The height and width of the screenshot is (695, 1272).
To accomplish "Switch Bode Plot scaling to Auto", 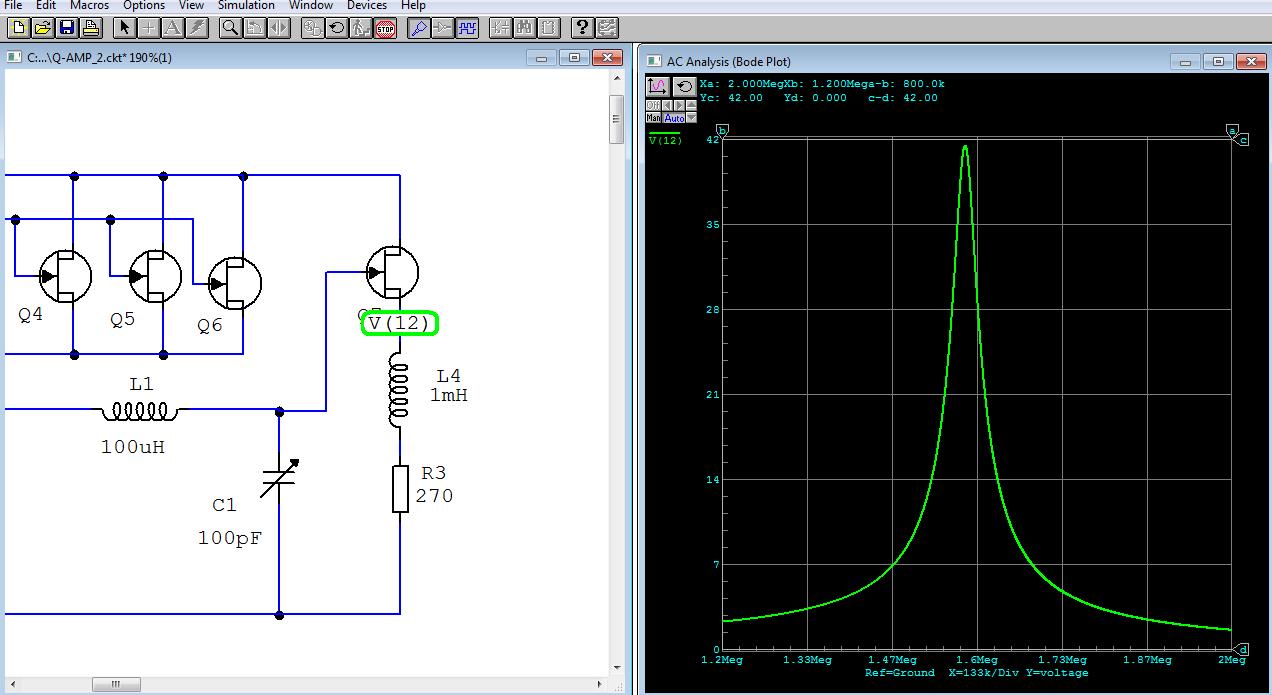I will tap(673, 117).
